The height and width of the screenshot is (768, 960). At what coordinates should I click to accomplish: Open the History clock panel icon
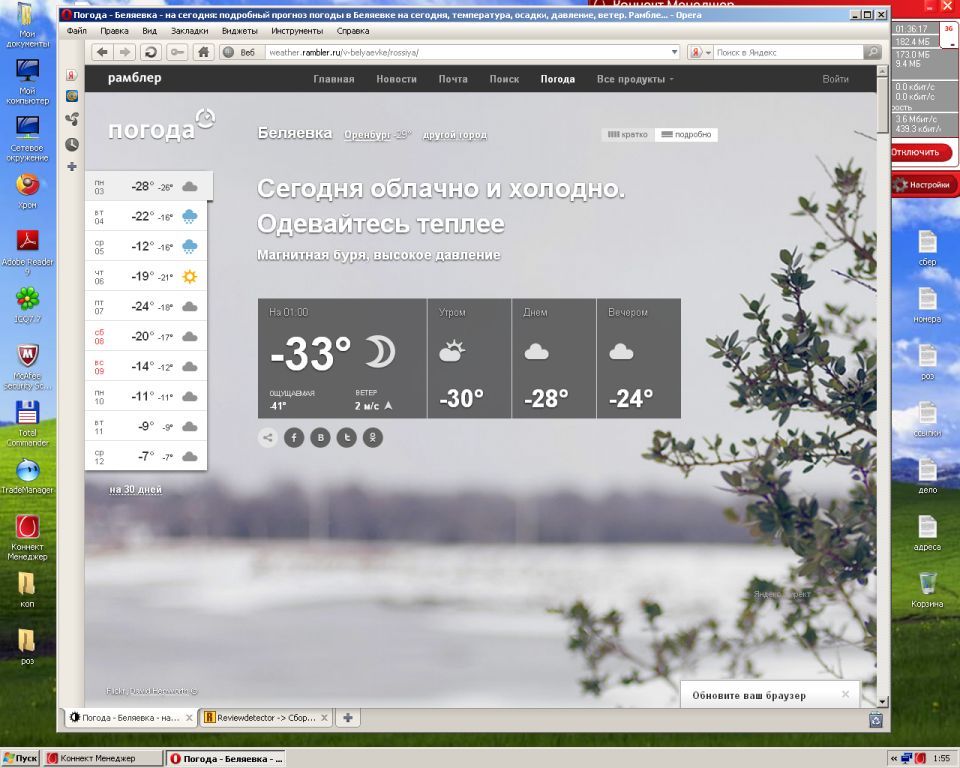pyautogui.click(x=72, y=144)
